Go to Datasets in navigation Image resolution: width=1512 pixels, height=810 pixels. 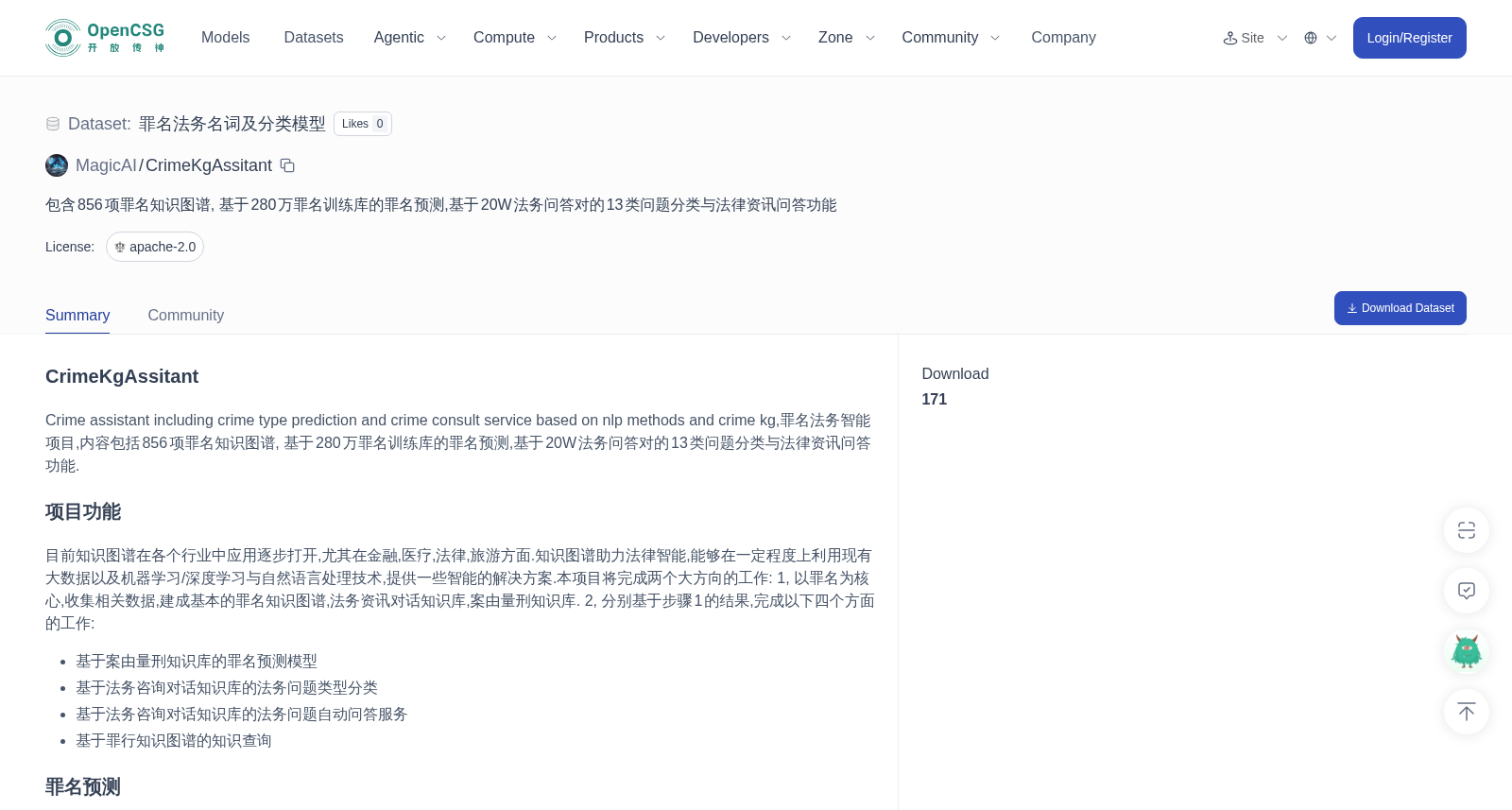click(314, 38)
